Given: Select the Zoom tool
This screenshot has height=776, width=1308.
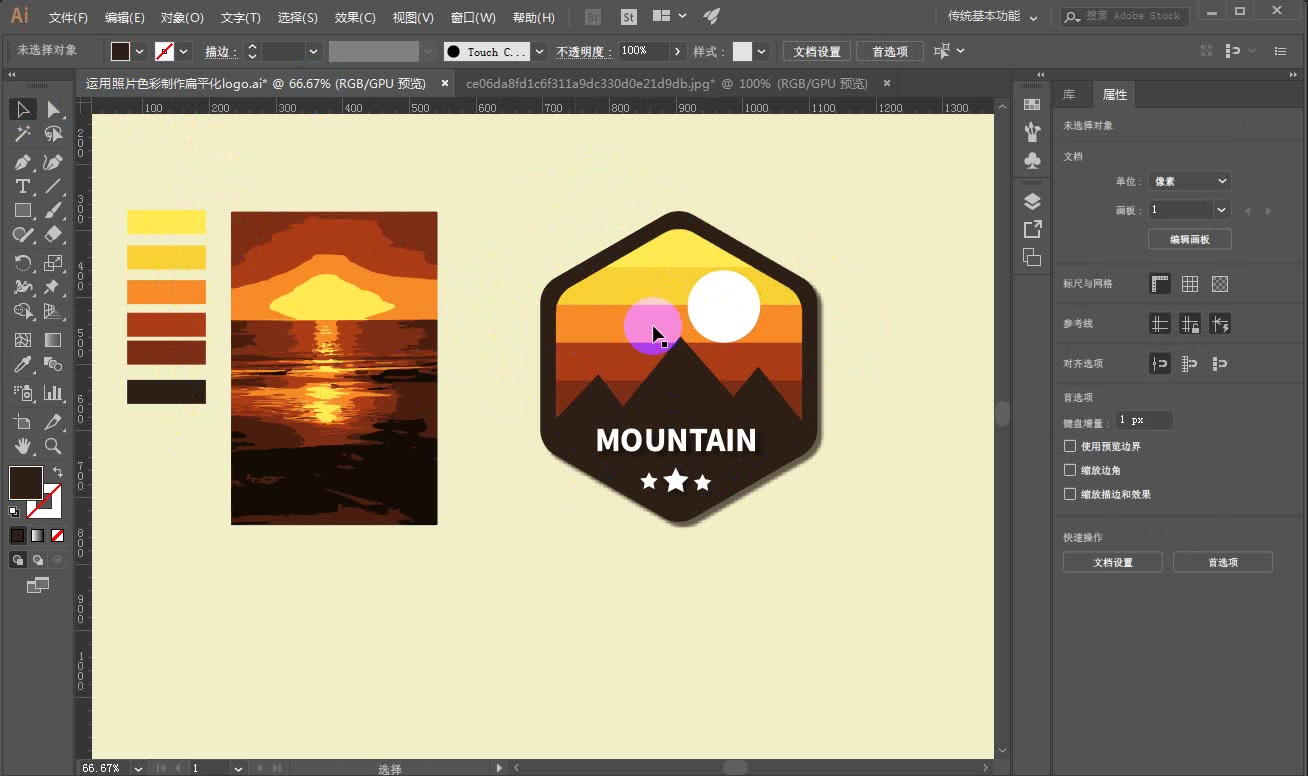Looking at the screenshot, I should click(x=53, y=446).
